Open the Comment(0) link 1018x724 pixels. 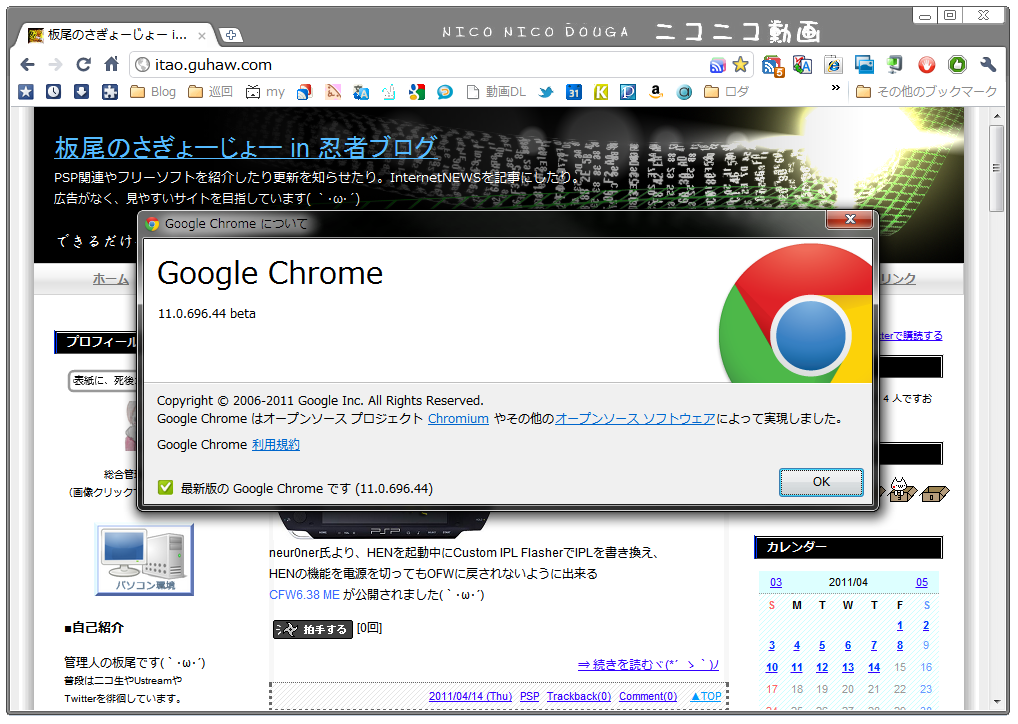pyautogui.click(x=648, y=696)
